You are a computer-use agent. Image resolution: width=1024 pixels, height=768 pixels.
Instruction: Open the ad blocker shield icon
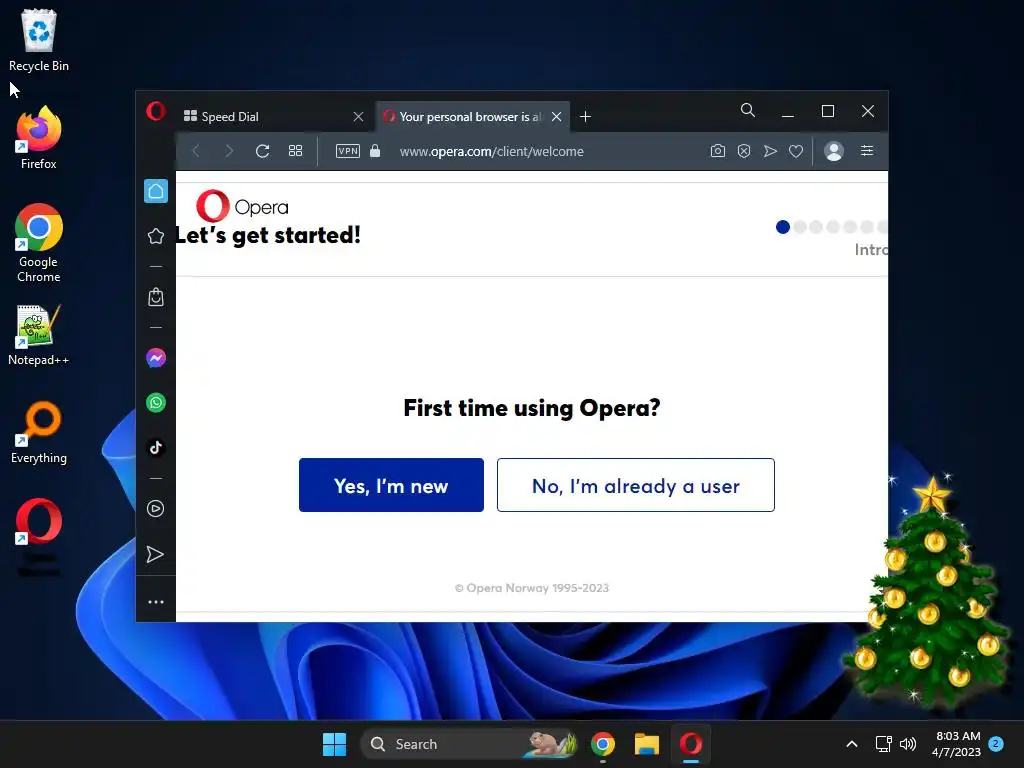click(x=744, y=152)
